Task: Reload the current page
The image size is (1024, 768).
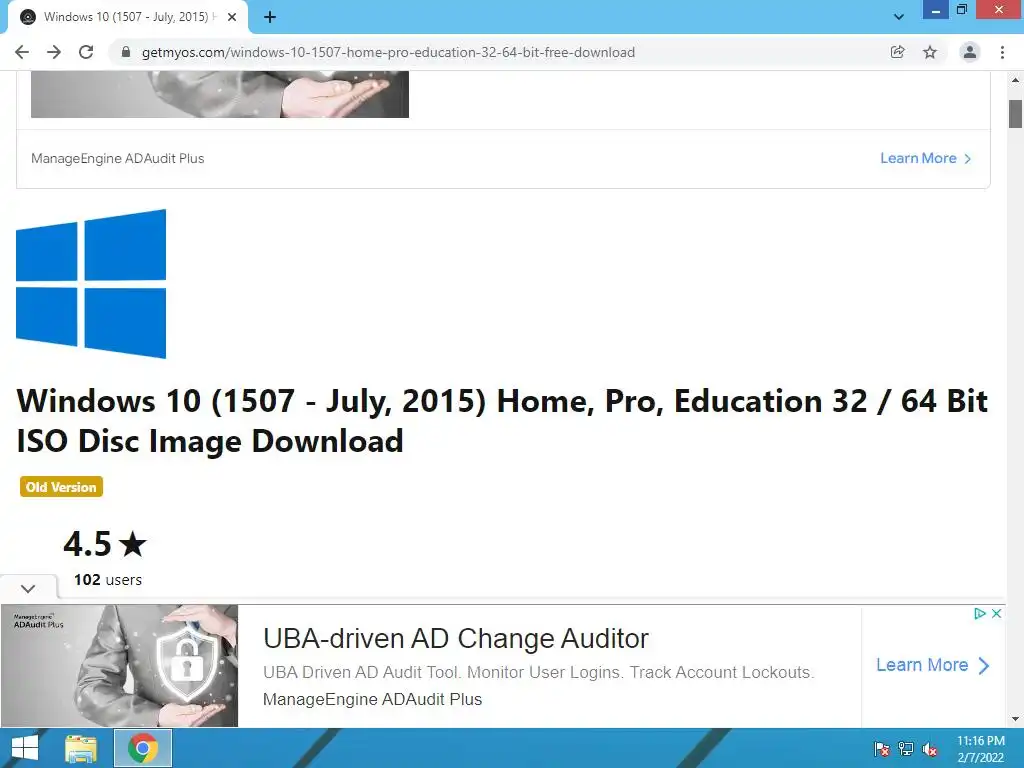Action: coord(86,52)
